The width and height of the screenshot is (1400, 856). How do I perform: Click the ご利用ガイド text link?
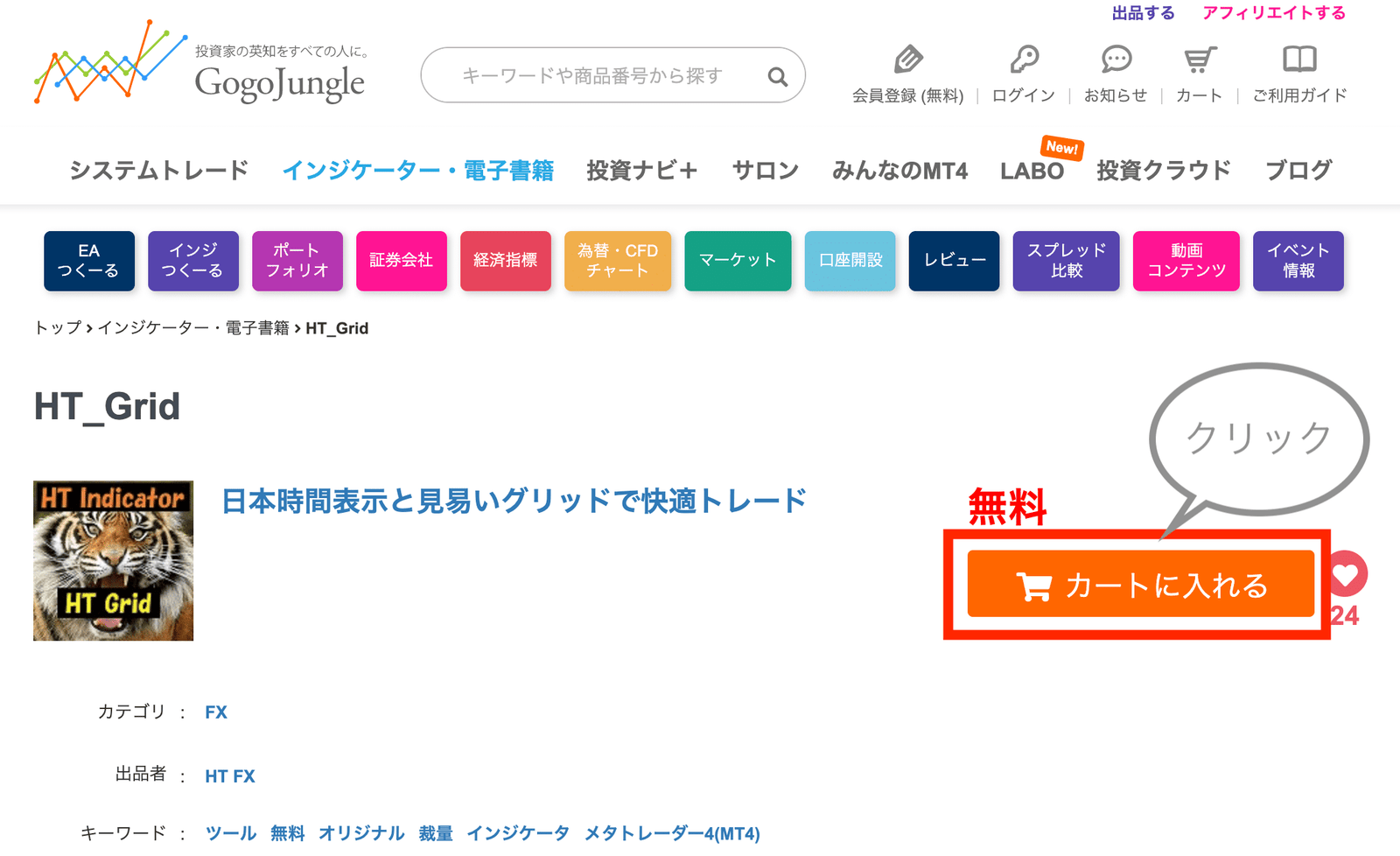click(1299, 95)
